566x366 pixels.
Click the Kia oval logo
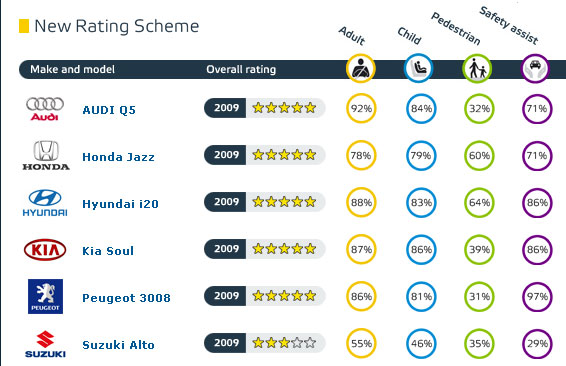[45, 250]
